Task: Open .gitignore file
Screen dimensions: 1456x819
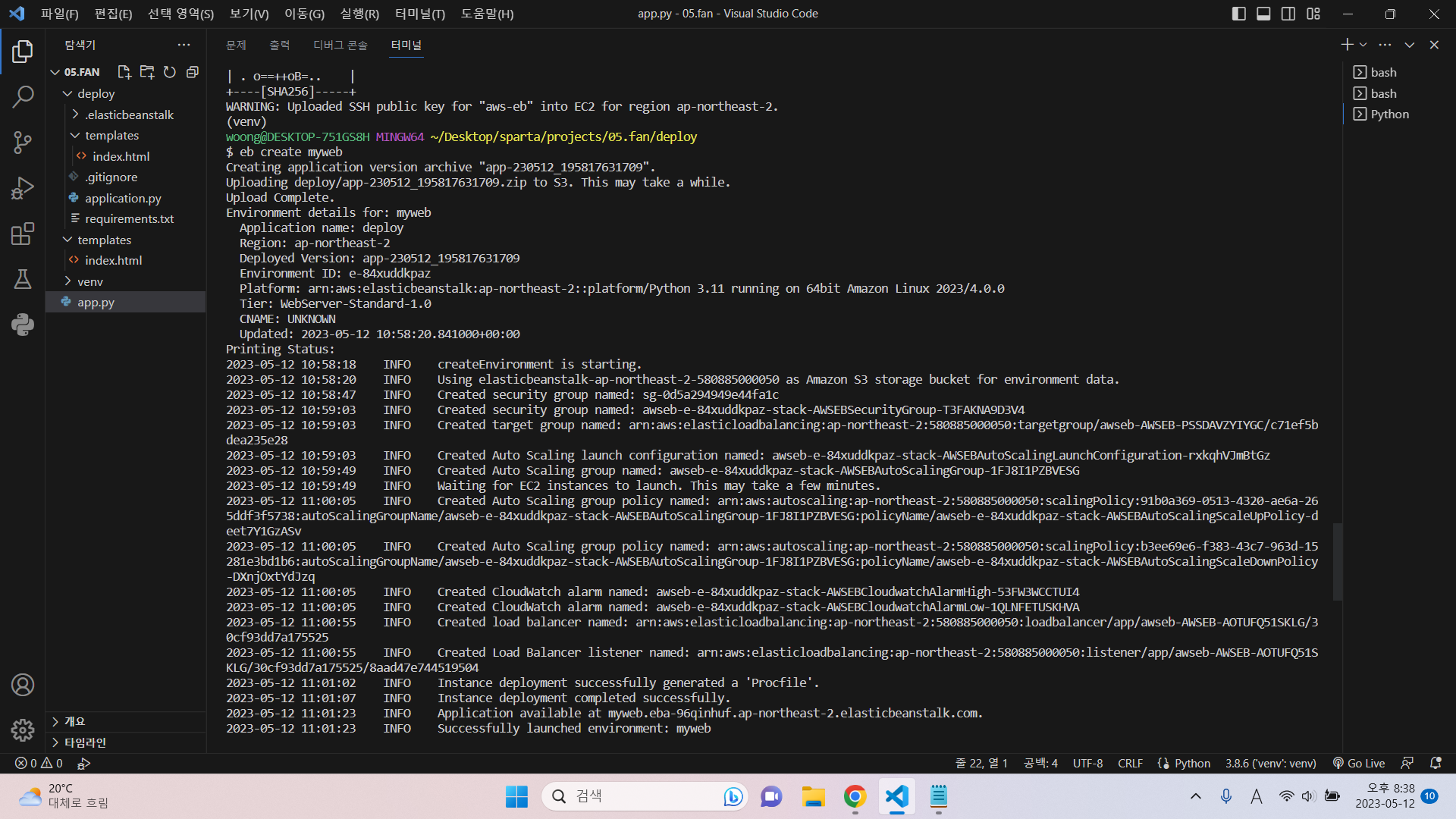Action: pos(111,177)
